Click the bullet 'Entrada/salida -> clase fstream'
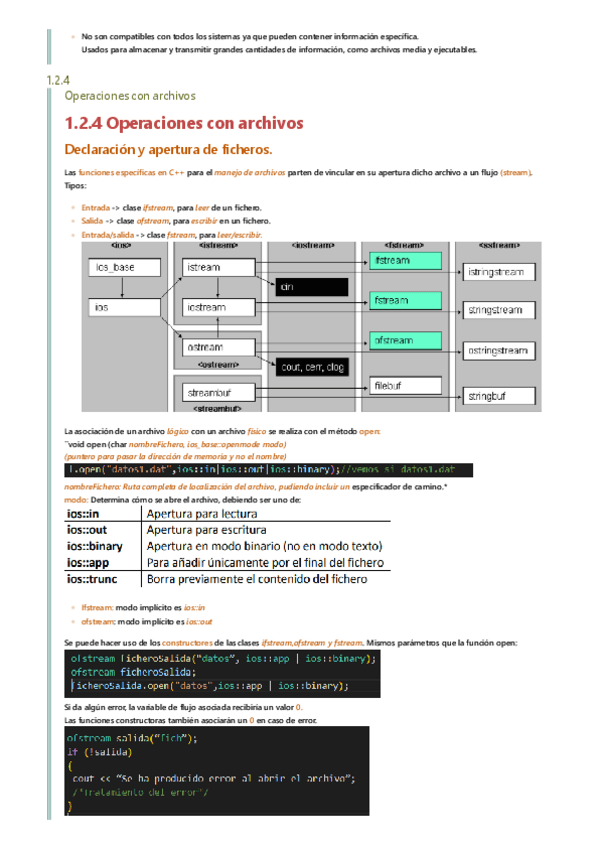 coord(172,235)
